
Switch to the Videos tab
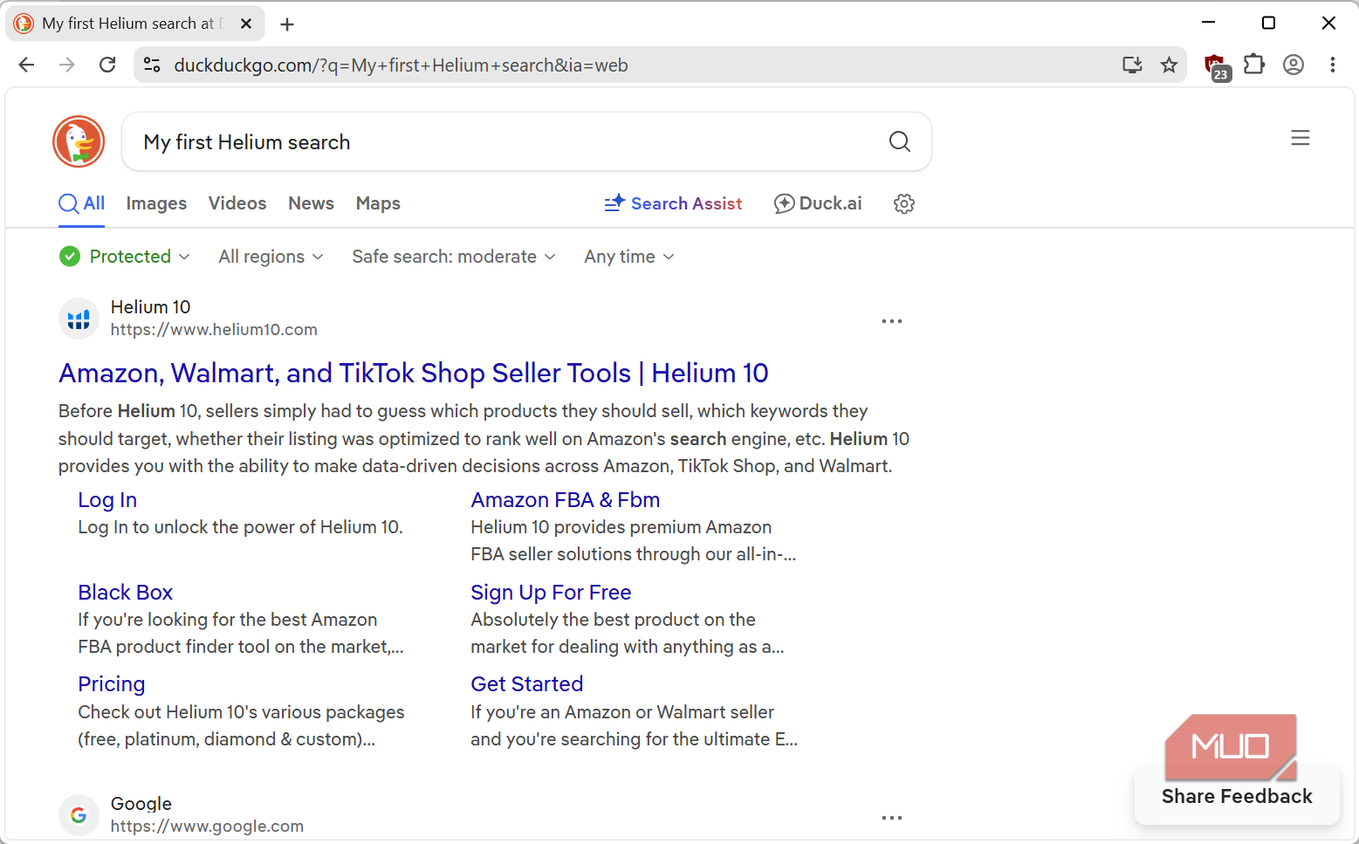237,204
